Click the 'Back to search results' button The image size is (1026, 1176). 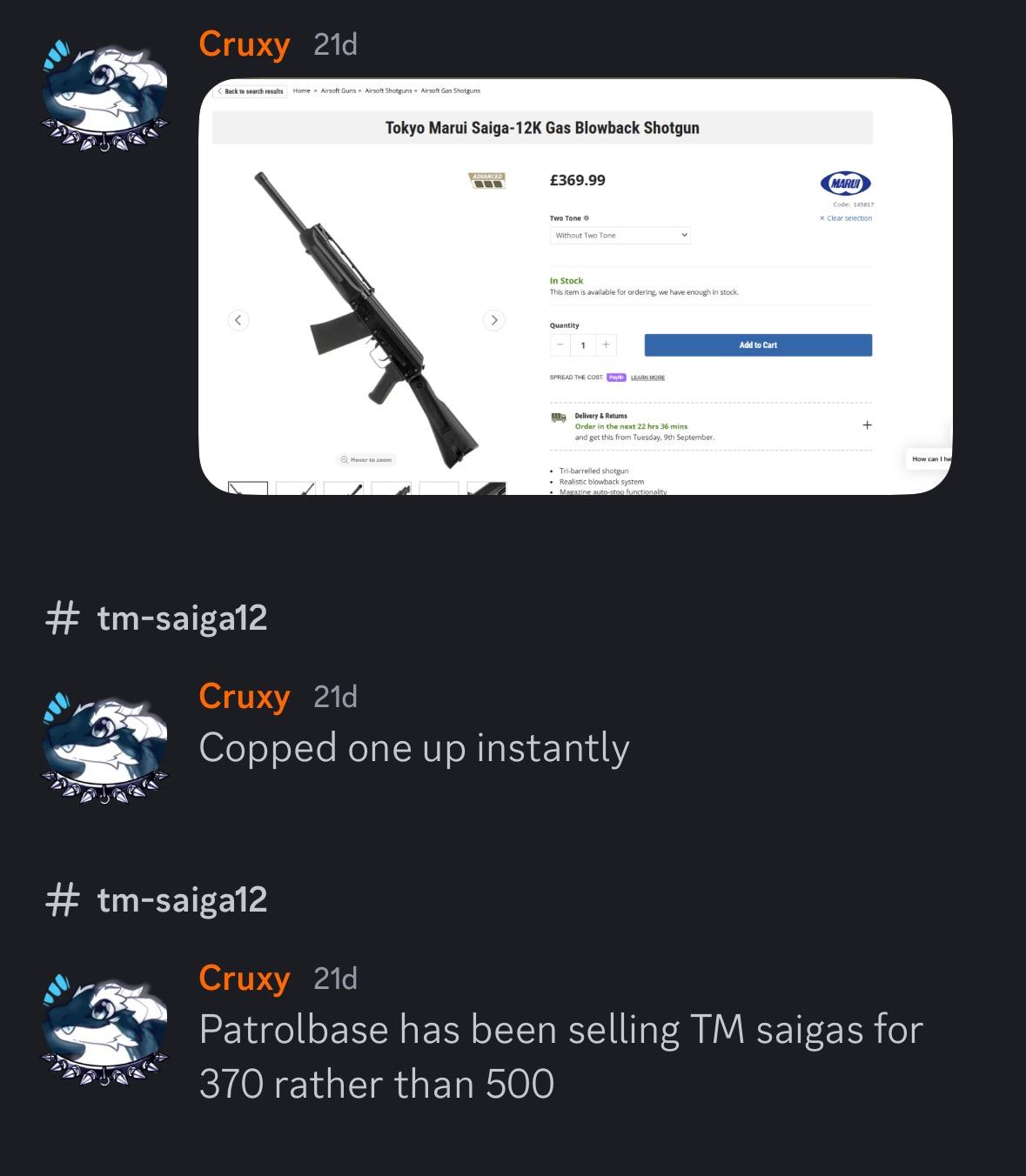pos(251,90)
